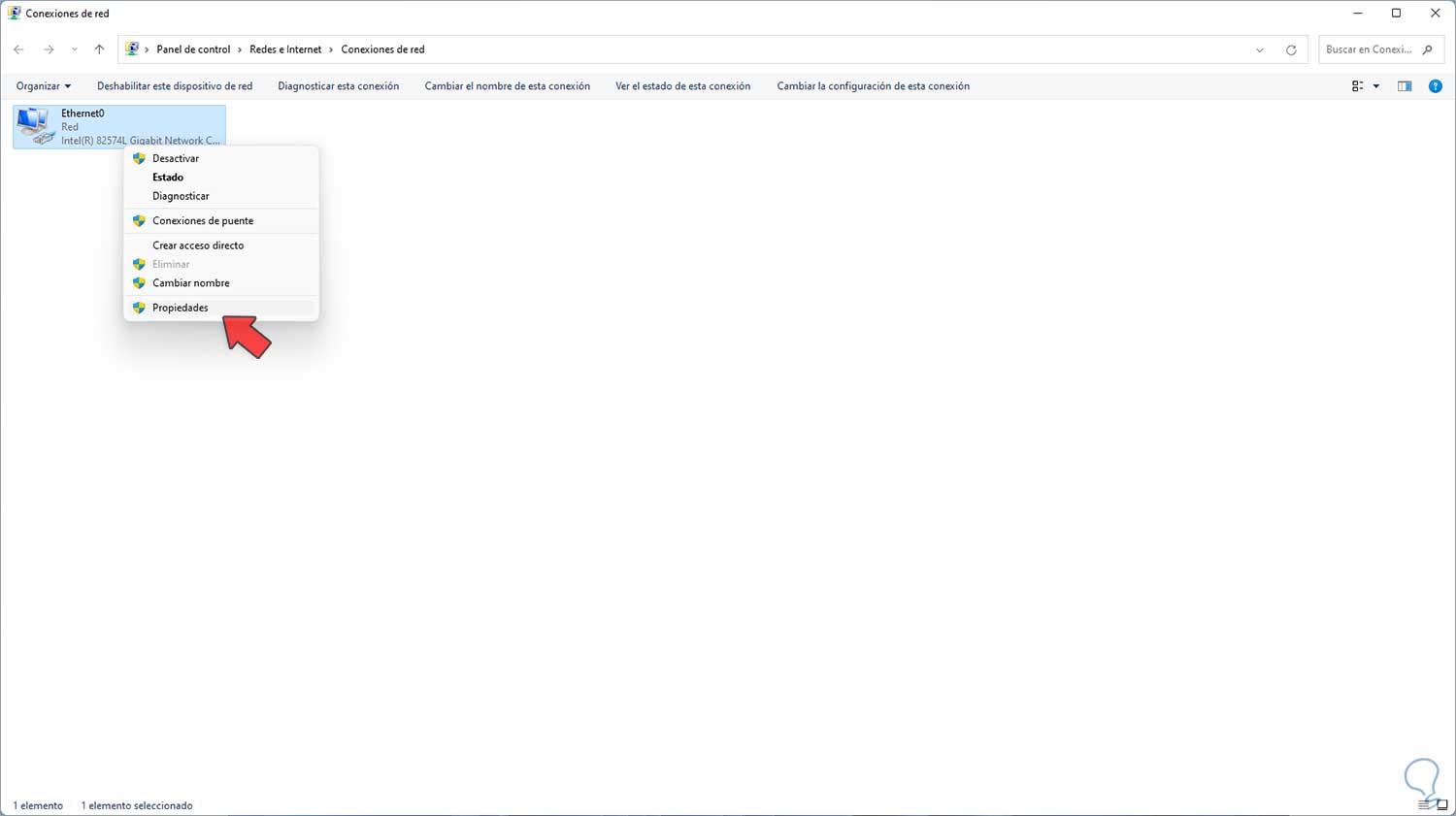1456x816 pixels.
Task: Expand the address bar history dropdown
Action: (1260, 50)
